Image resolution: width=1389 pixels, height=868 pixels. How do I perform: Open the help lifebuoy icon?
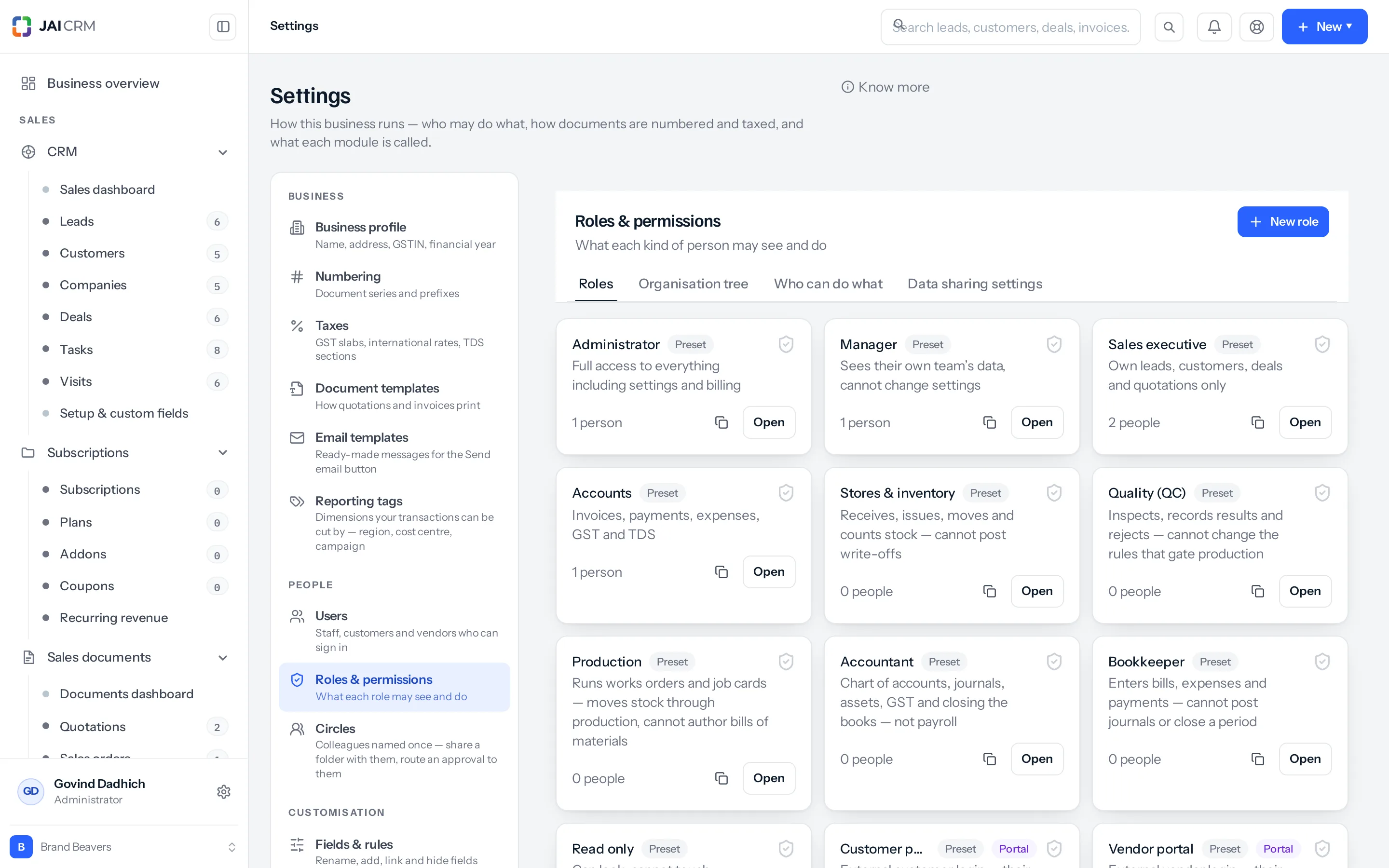click(x=1256, y=27)
